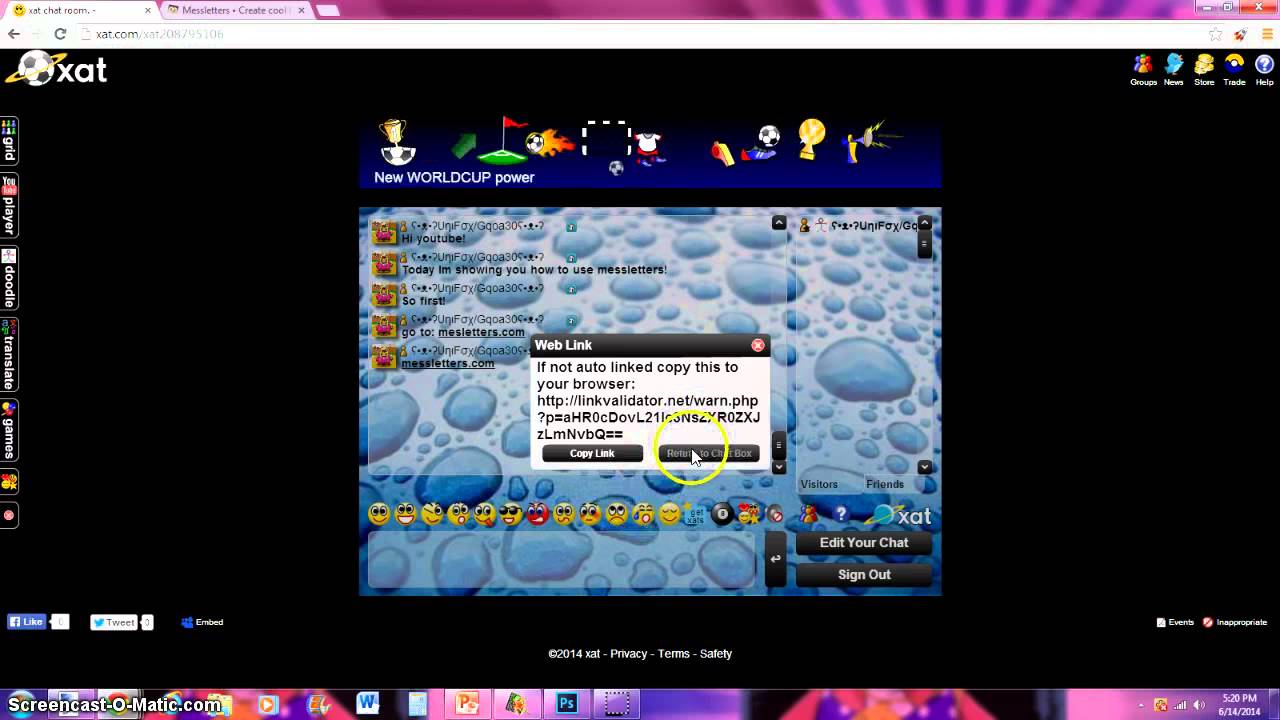The image size is (1280, 720).
Task: Click the New WORLDCUP power banner
Action: tap(650, 152)
